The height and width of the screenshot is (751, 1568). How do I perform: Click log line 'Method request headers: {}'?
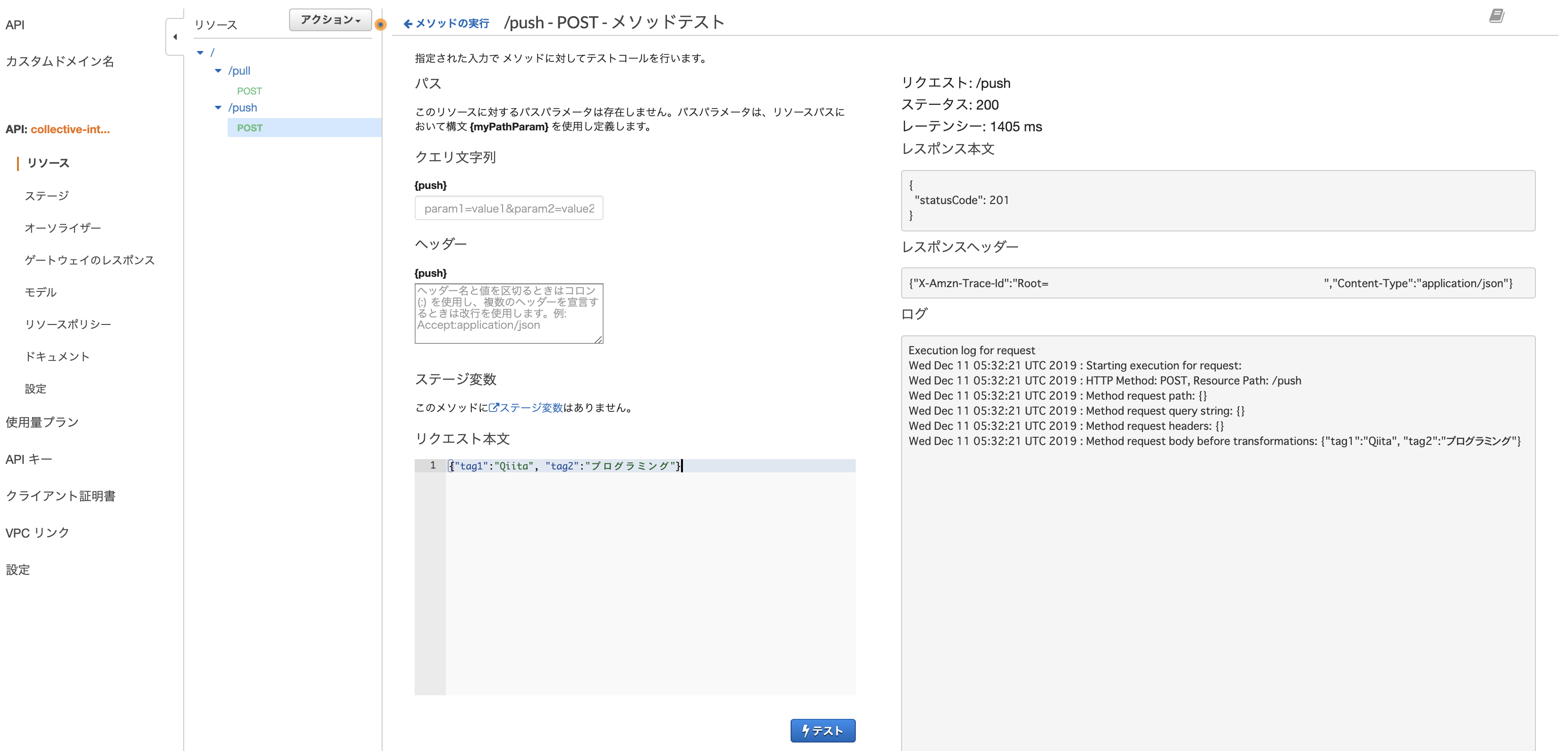1066,427
